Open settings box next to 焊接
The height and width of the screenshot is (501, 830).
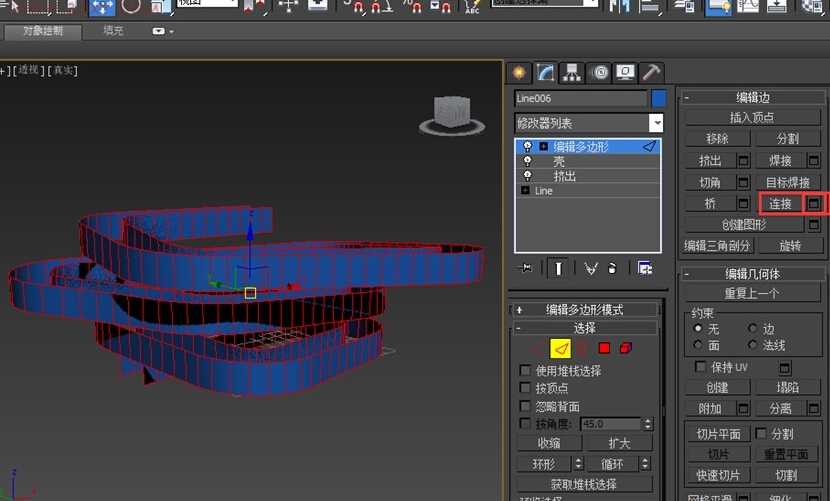[x=814, y=160]
